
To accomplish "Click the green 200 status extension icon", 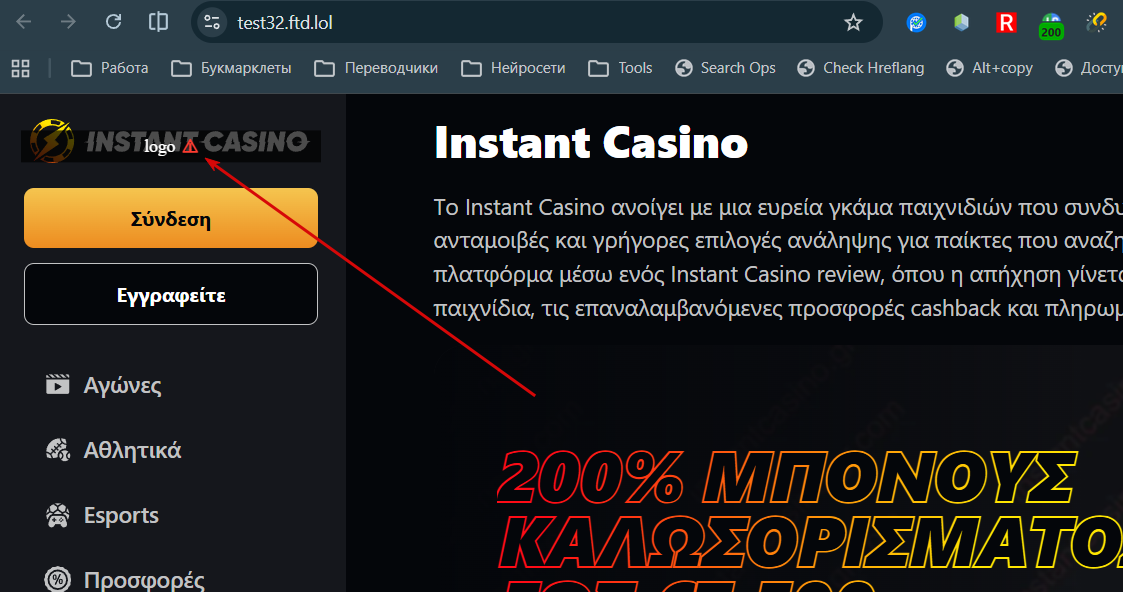I will point(1051,26).
